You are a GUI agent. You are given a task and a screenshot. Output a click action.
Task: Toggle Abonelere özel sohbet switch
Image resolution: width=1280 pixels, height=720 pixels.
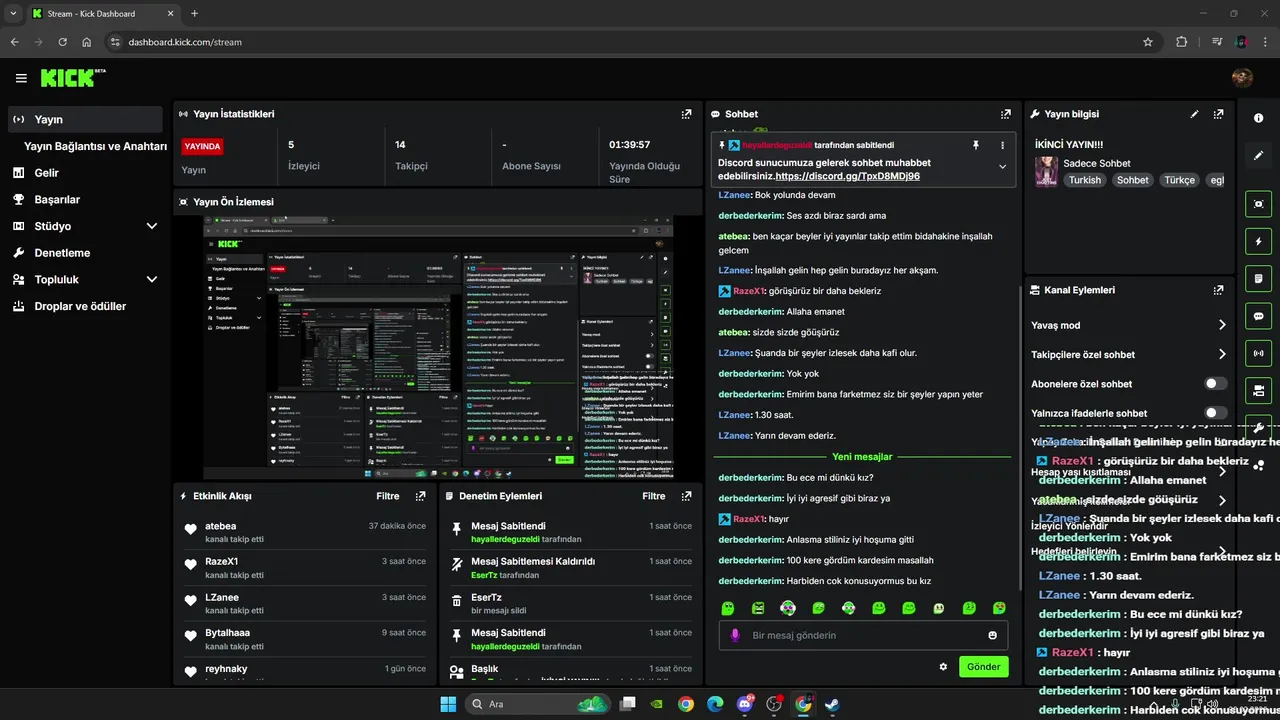coord(1215,384)
